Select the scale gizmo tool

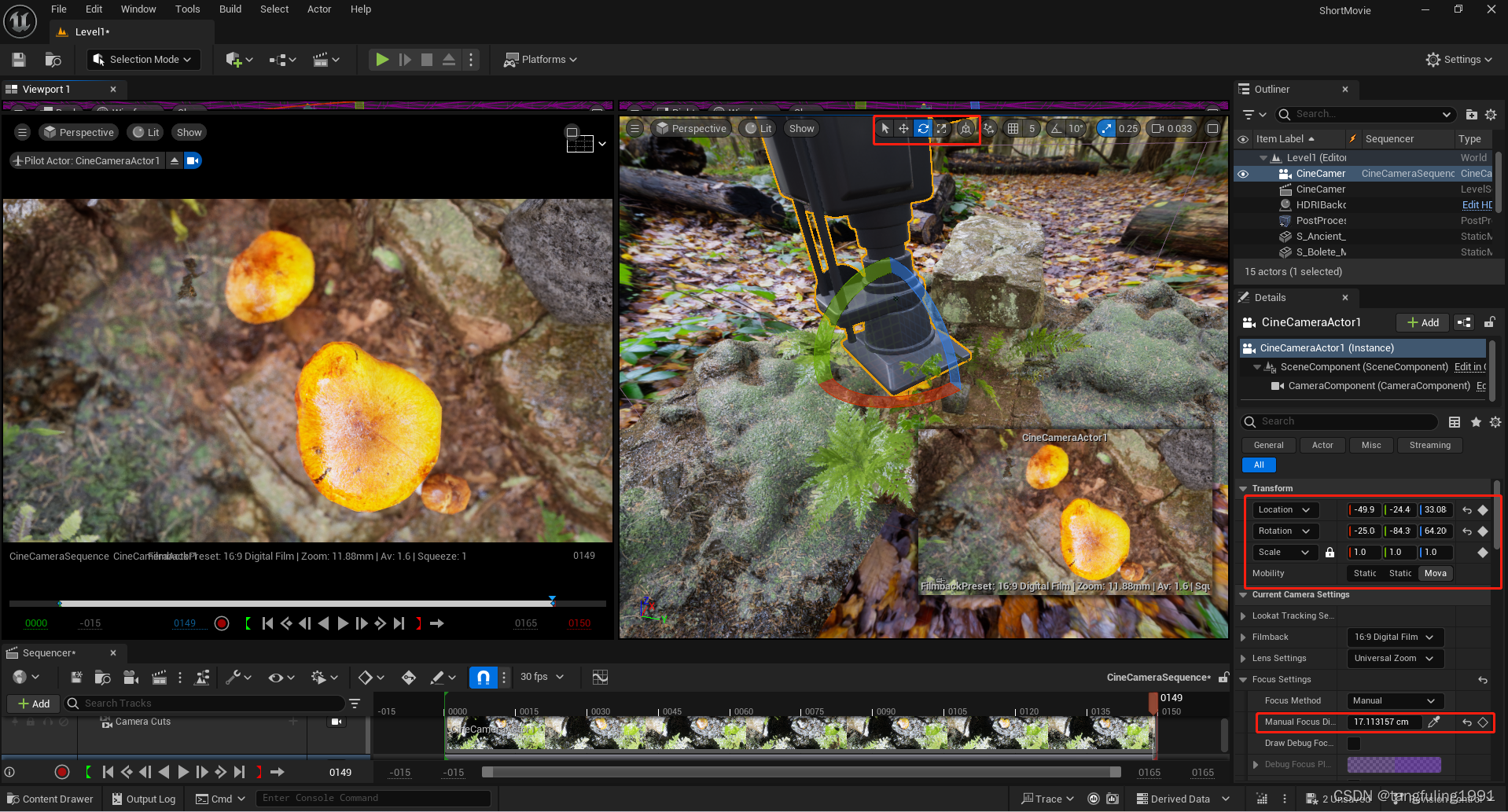tap(941, 128)
